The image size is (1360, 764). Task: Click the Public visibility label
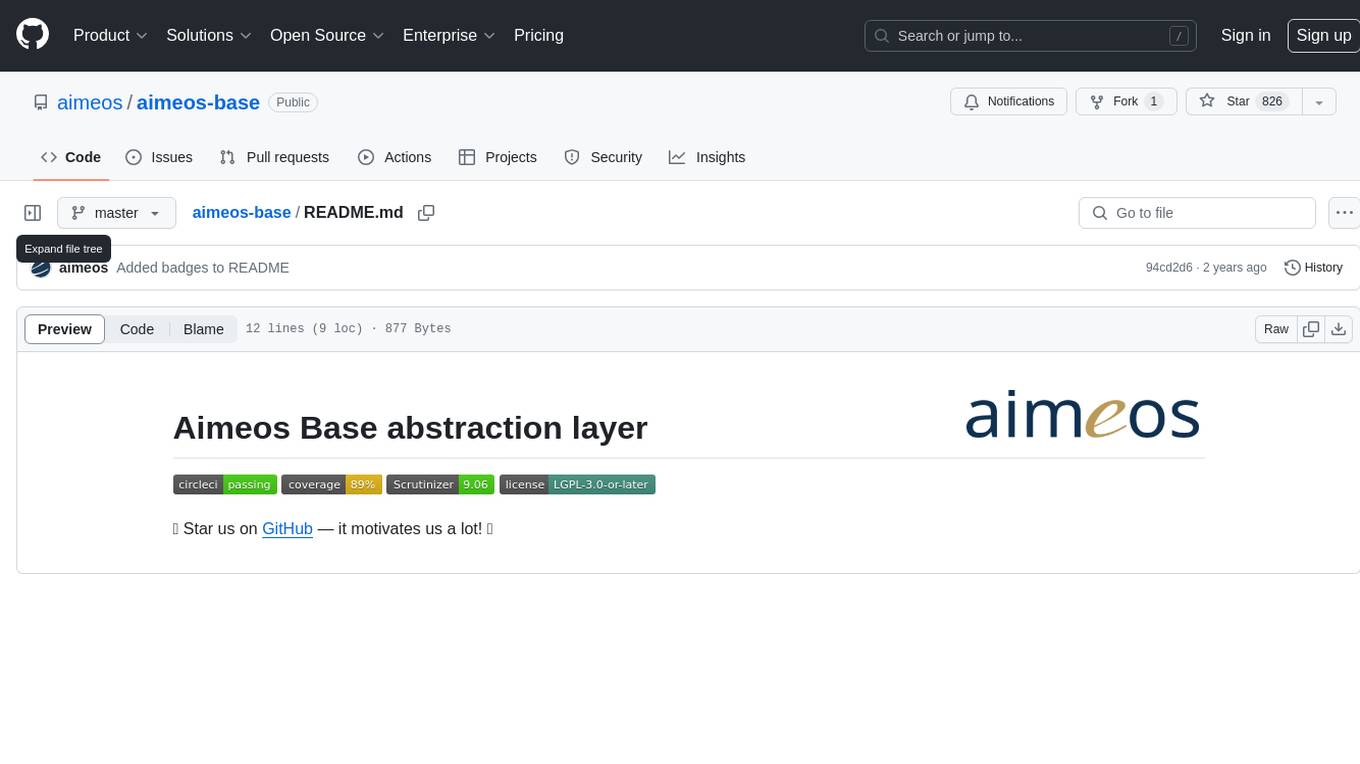[x=293, y=102]
